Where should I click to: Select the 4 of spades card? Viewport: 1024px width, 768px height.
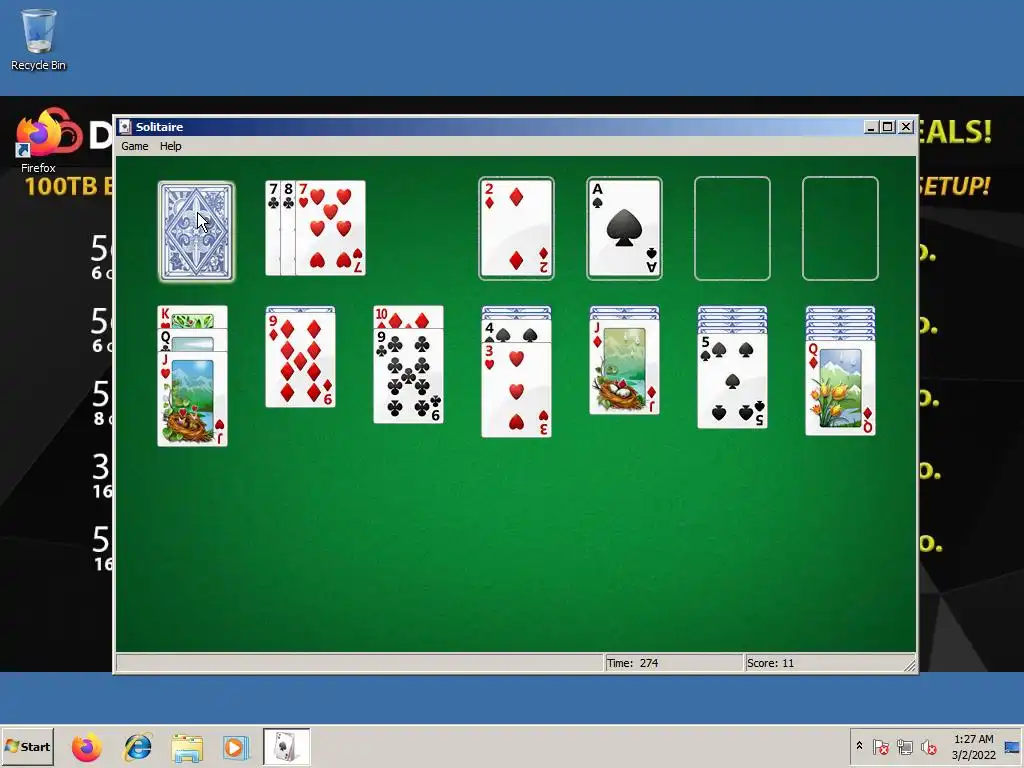(517, 331)
